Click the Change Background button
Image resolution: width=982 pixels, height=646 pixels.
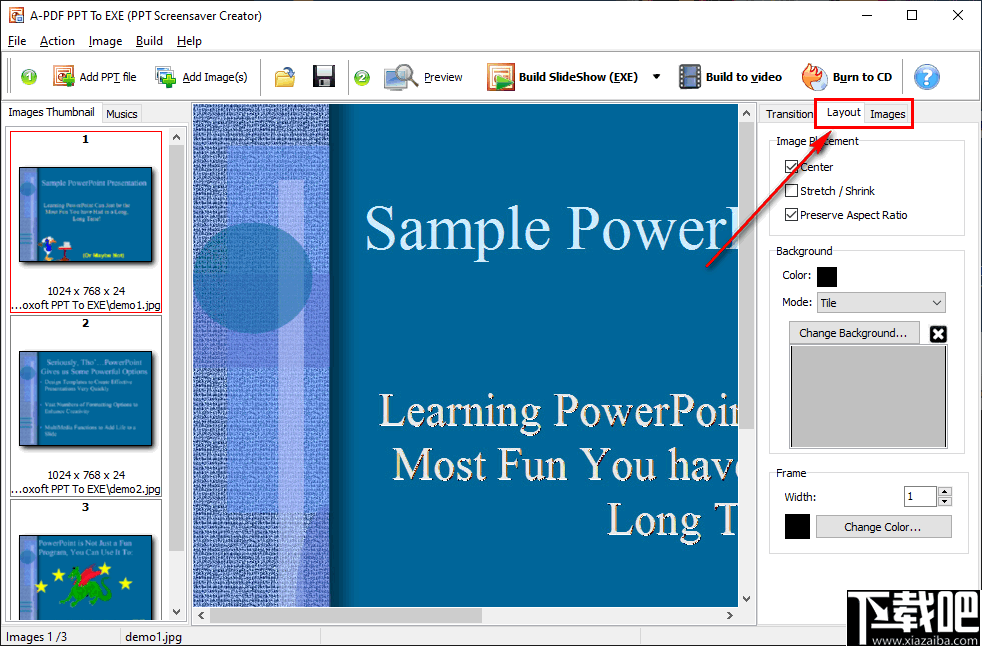pyautogui.click(x=854, y=332)
